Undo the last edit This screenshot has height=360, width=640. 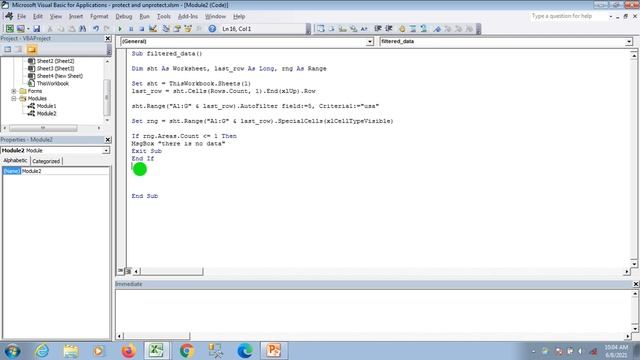(96, 29)
